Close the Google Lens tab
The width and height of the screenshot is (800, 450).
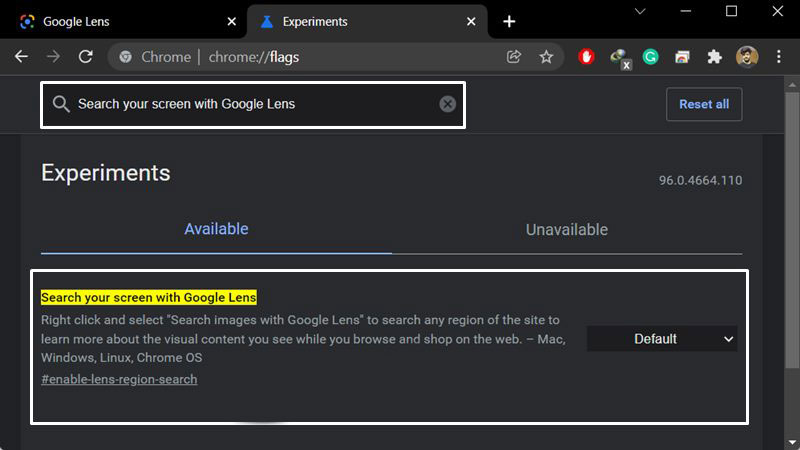[232, 21]
